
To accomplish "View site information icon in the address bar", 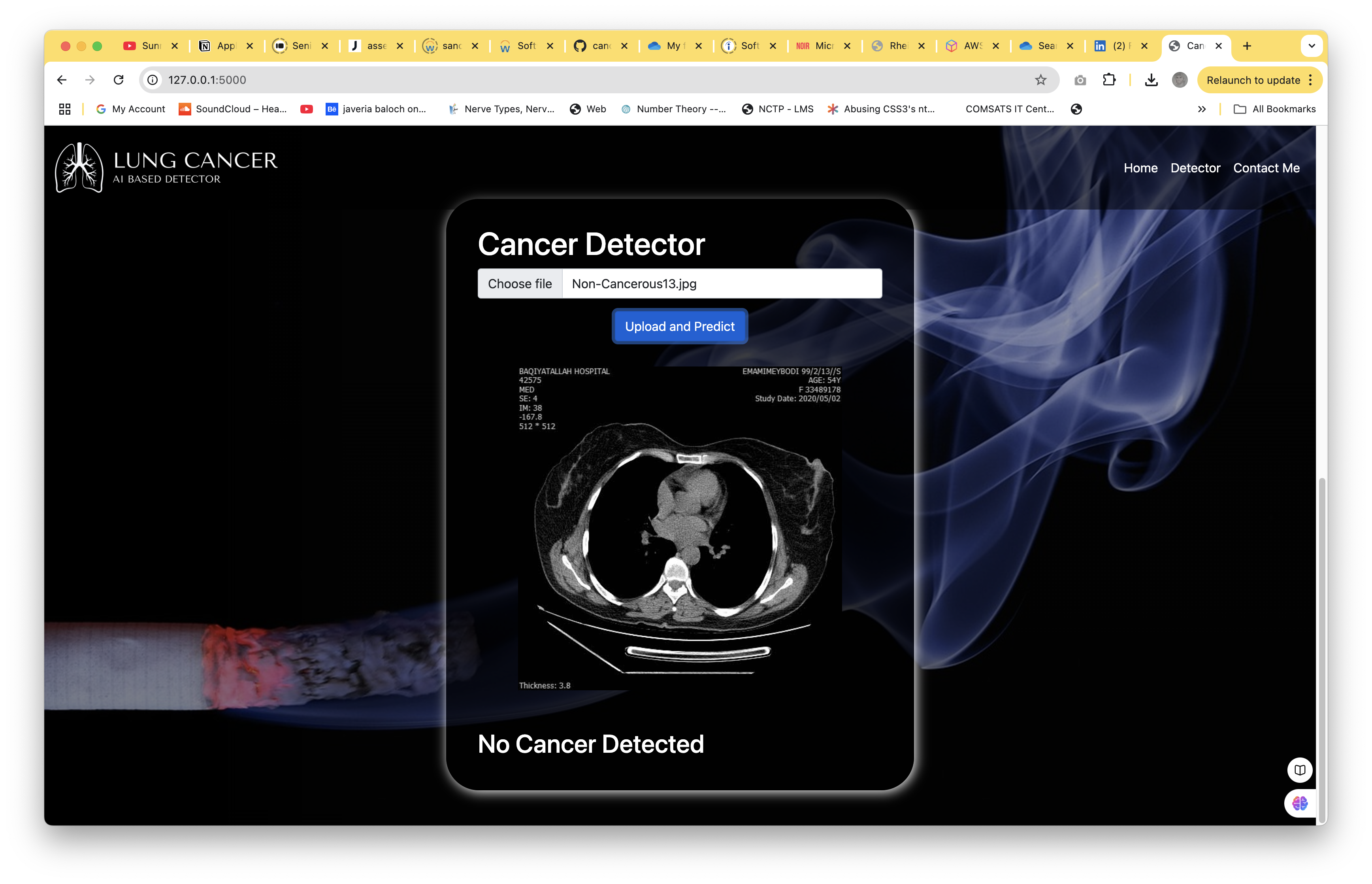I will pyautogui.click(x=153, y=80).
